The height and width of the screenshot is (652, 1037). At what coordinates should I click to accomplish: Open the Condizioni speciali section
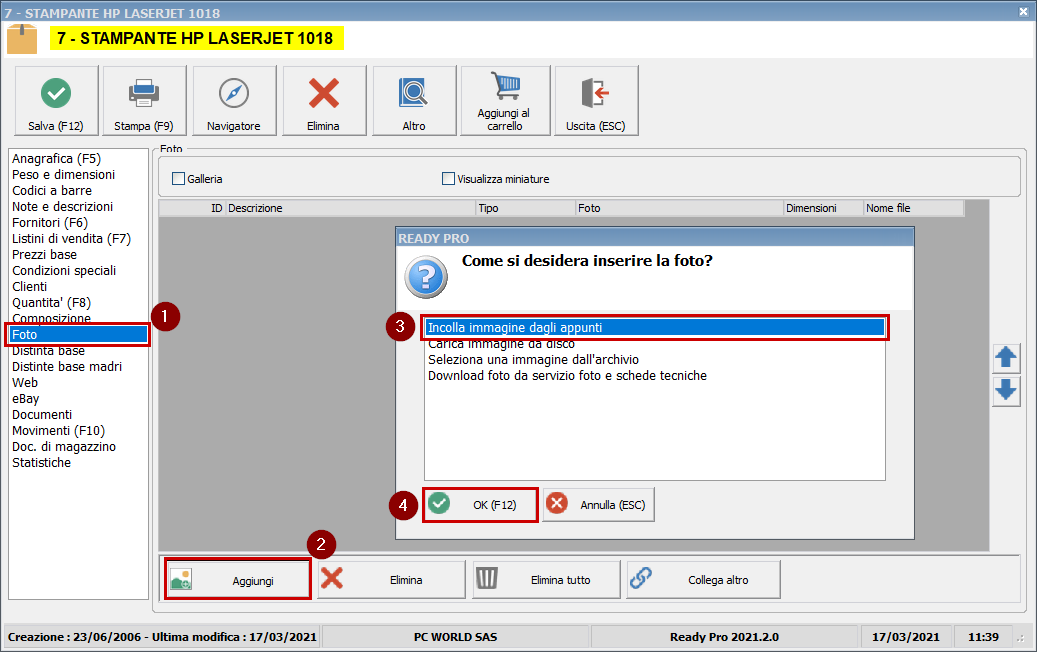click(x=63, y=270)
